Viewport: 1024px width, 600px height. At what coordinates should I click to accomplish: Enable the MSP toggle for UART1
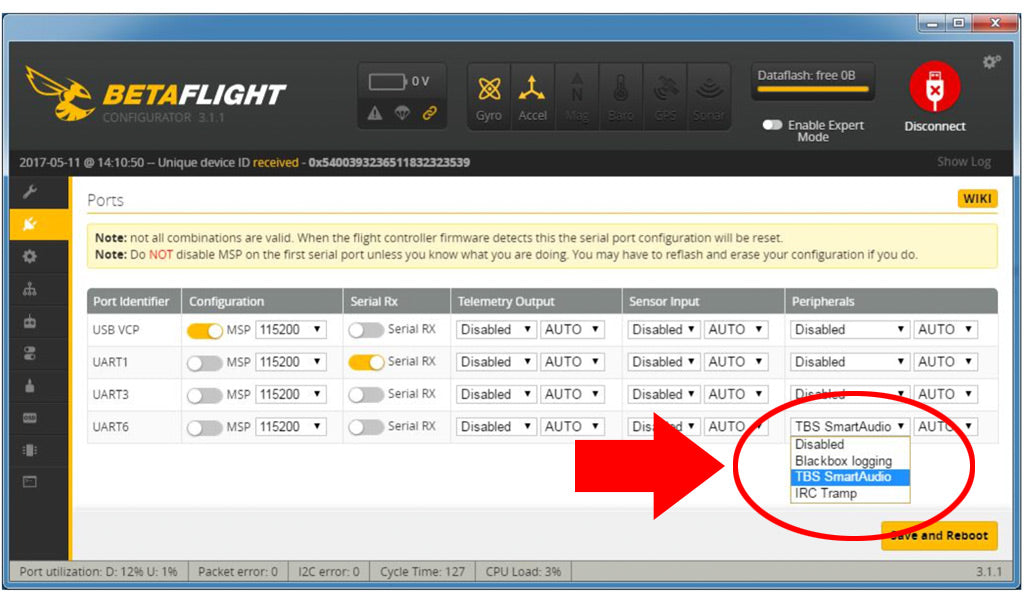[204, 362]
